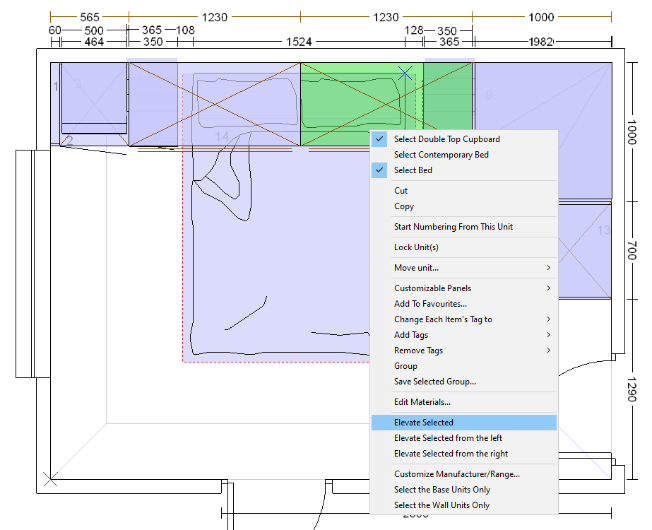652x530 pixels.
Task: Click the highlighted Elevate Selected entry
Action: 464,422
